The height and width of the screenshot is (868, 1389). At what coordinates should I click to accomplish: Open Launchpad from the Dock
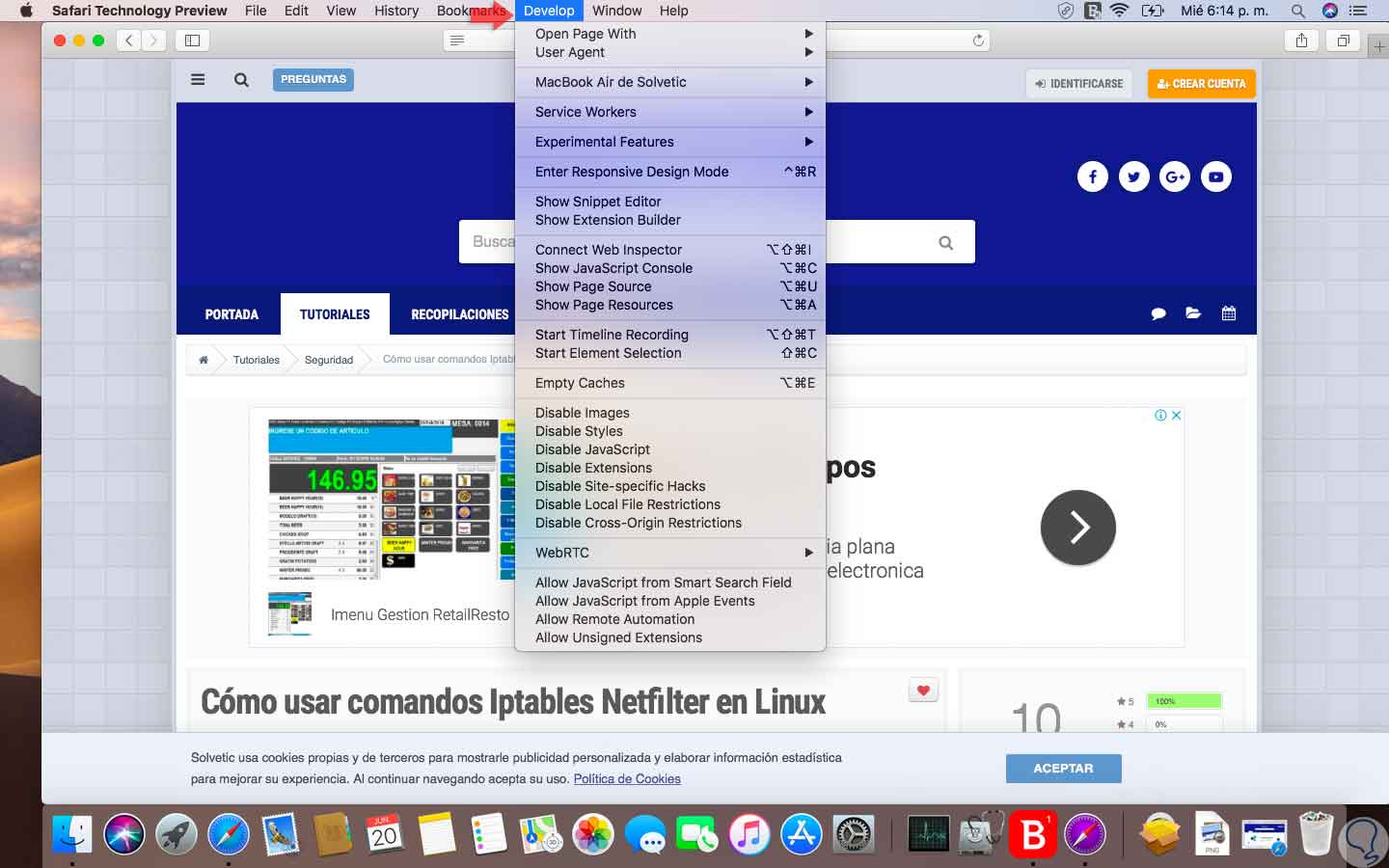coord(177,834)
